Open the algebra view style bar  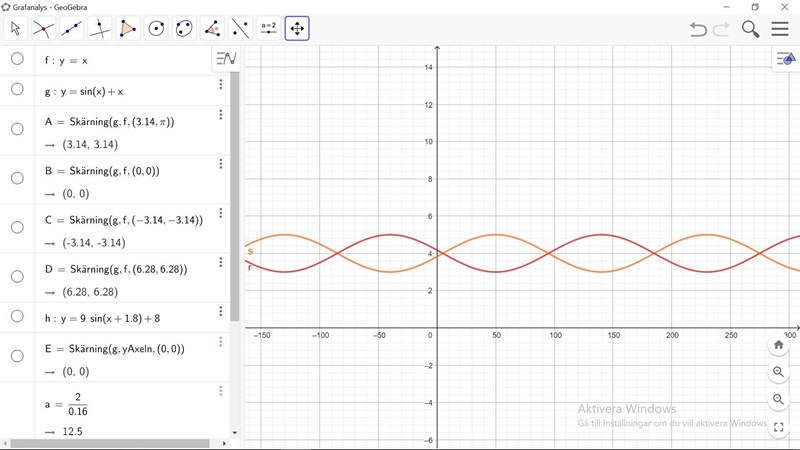coord(227,59)
